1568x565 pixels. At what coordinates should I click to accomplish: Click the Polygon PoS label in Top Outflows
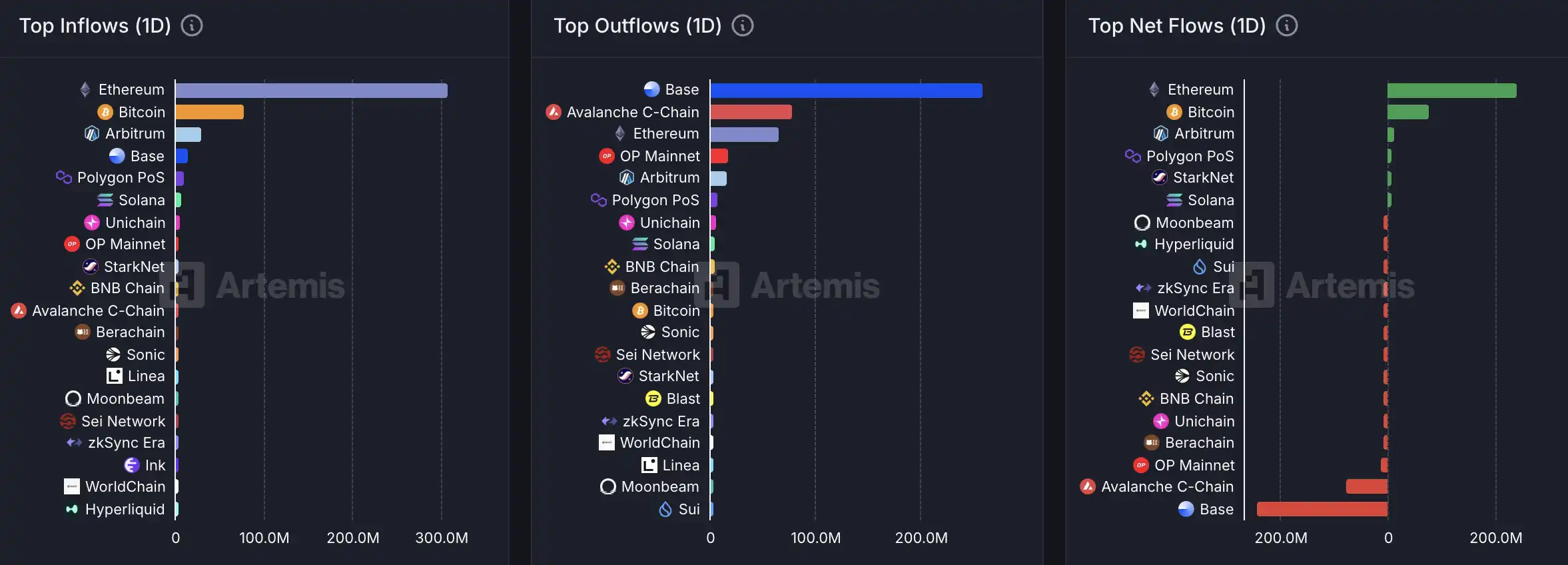point(655,200)
